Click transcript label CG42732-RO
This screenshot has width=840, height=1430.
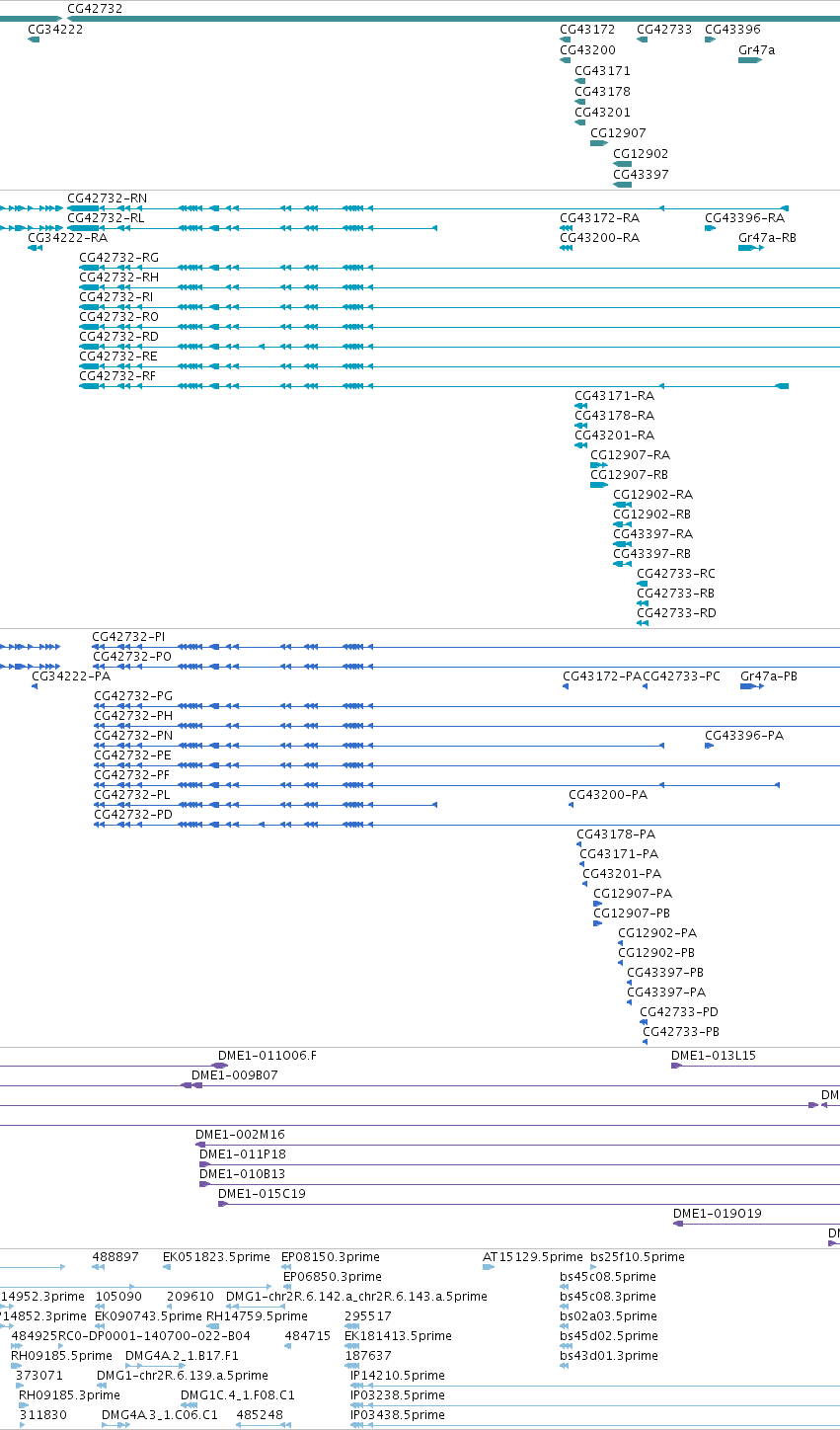[118, 317]
